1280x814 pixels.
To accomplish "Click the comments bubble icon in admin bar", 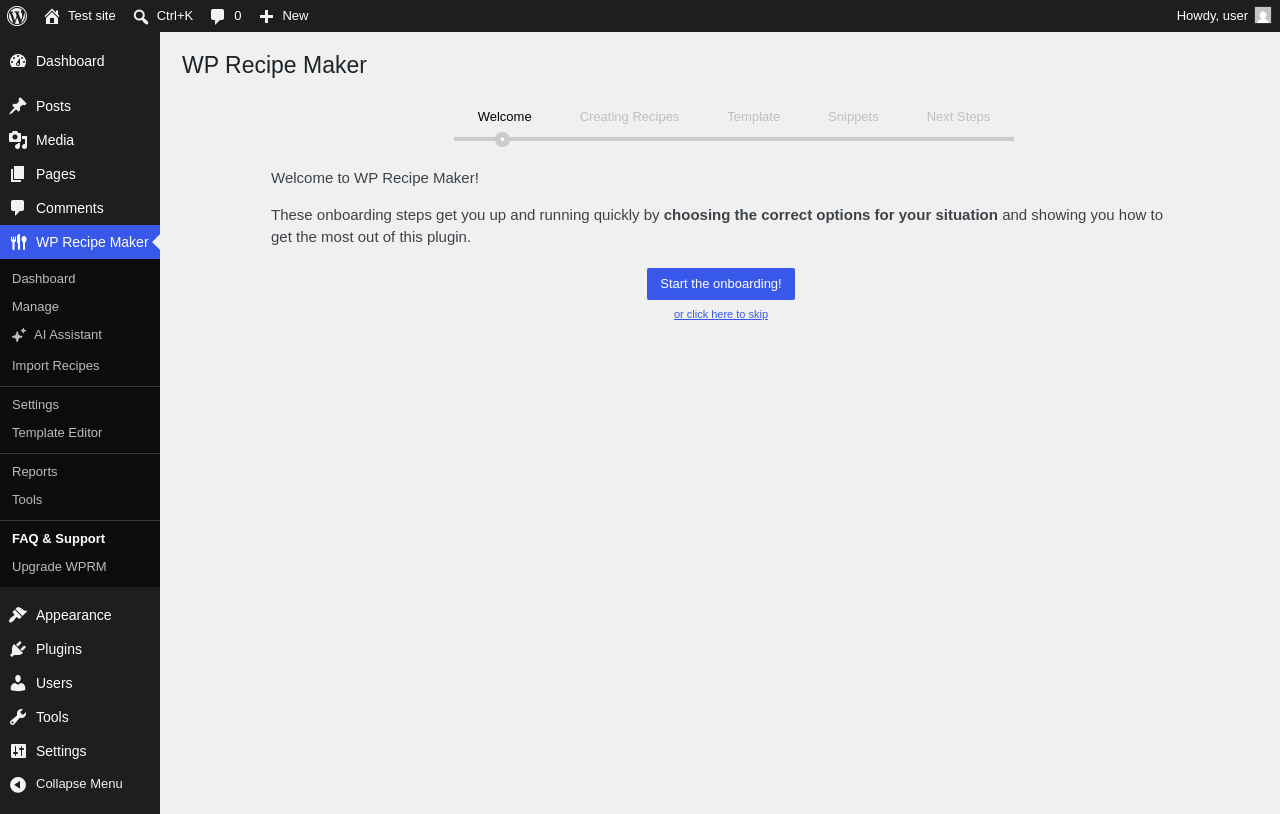I will click(x=218, y=16).
